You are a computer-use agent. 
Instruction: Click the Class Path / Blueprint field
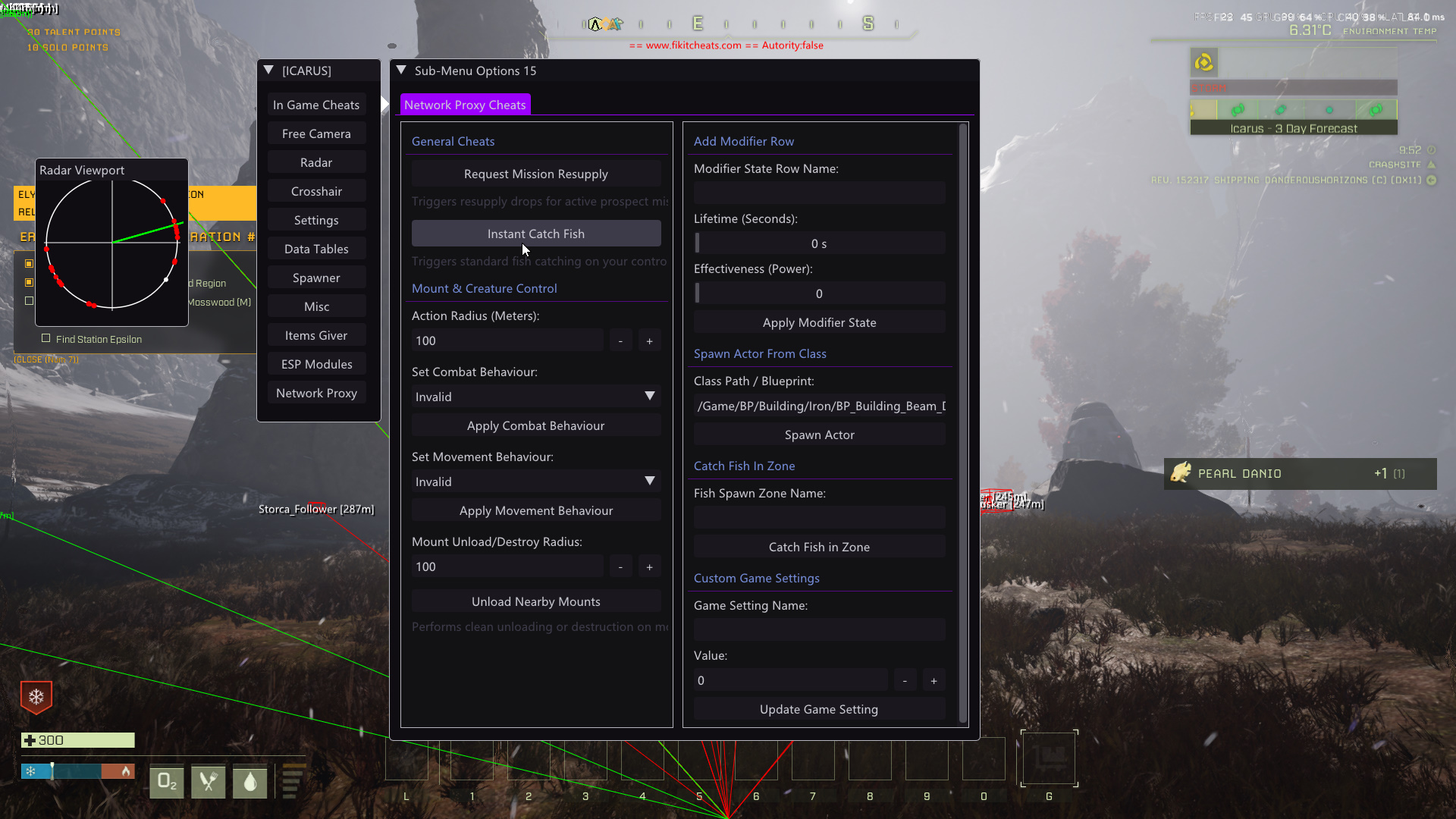click(x=819, y=406)
